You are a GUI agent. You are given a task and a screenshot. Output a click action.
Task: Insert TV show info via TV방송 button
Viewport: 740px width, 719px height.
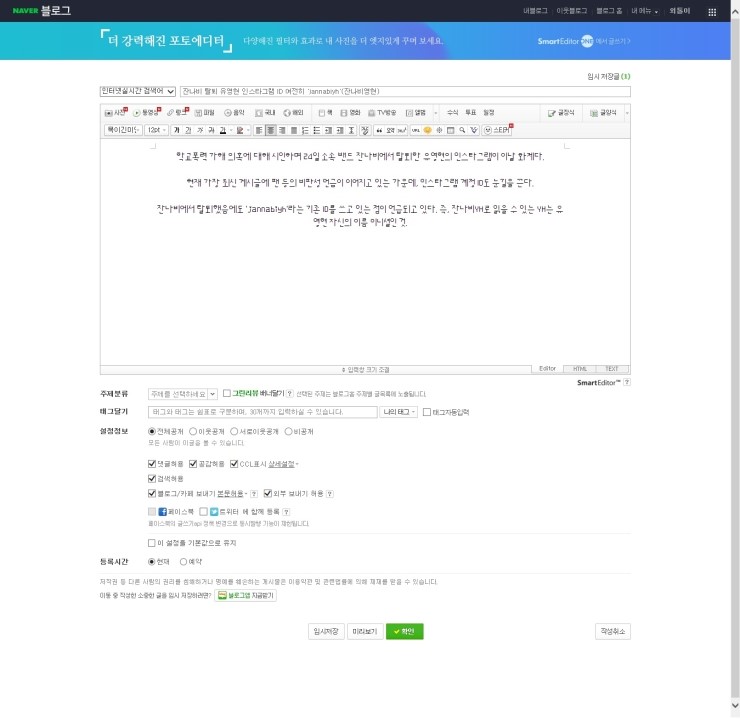[382, 113]
